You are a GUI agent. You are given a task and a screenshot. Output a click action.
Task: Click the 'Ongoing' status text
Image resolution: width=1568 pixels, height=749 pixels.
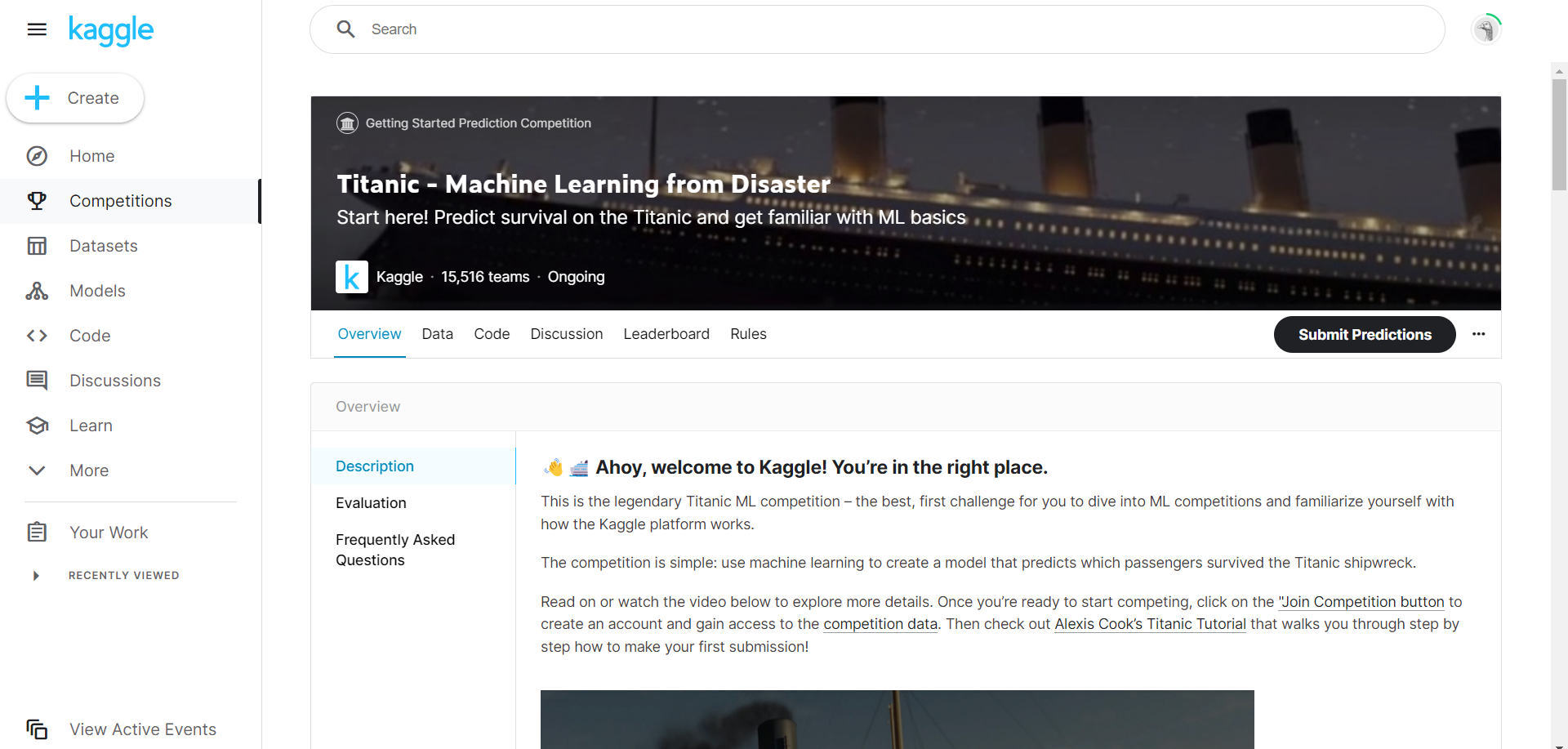point(576,277)
